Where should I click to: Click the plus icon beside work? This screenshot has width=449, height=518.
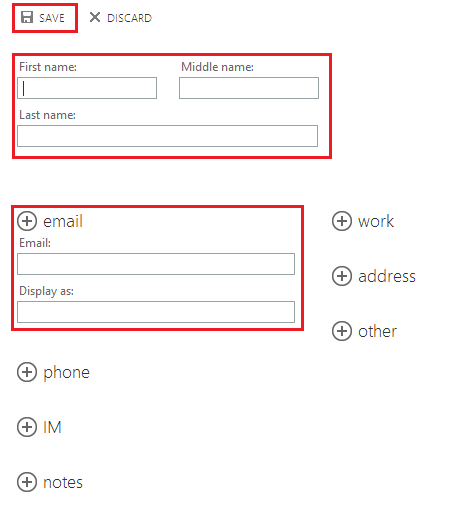coord(342,221)
